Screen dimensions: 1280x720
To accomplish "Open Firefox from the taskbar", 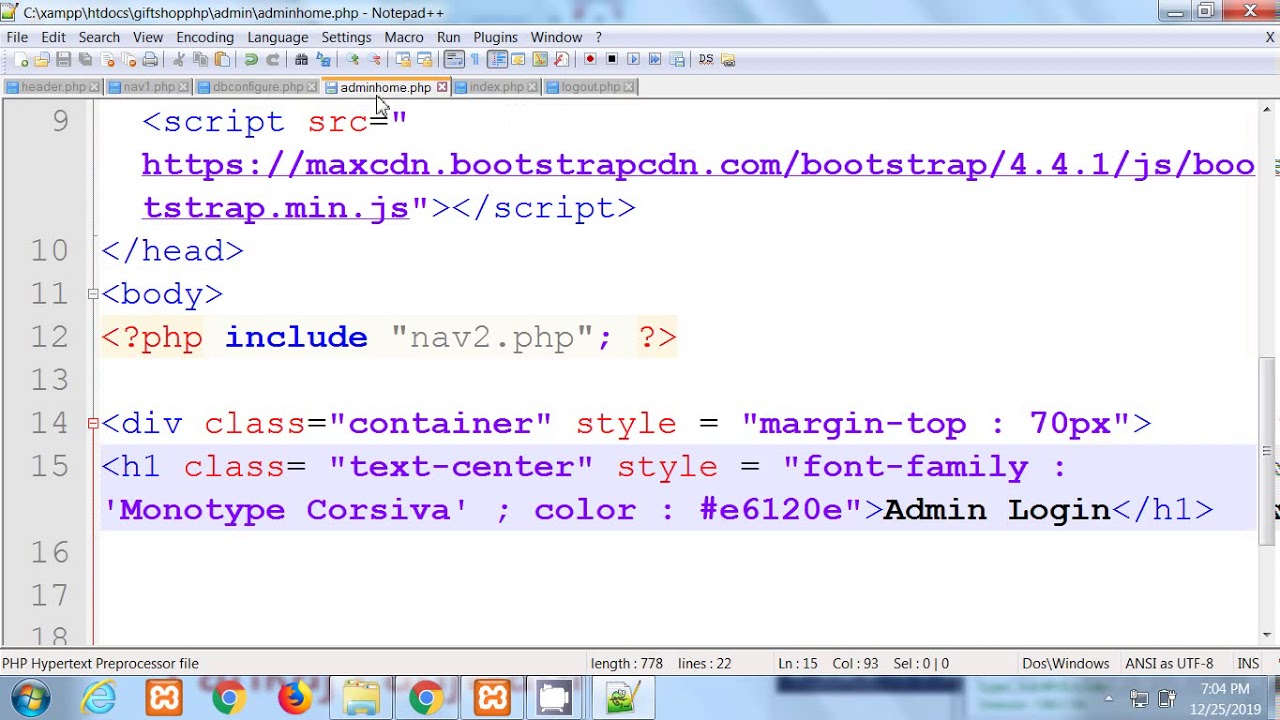I will [x=294, y=697].
